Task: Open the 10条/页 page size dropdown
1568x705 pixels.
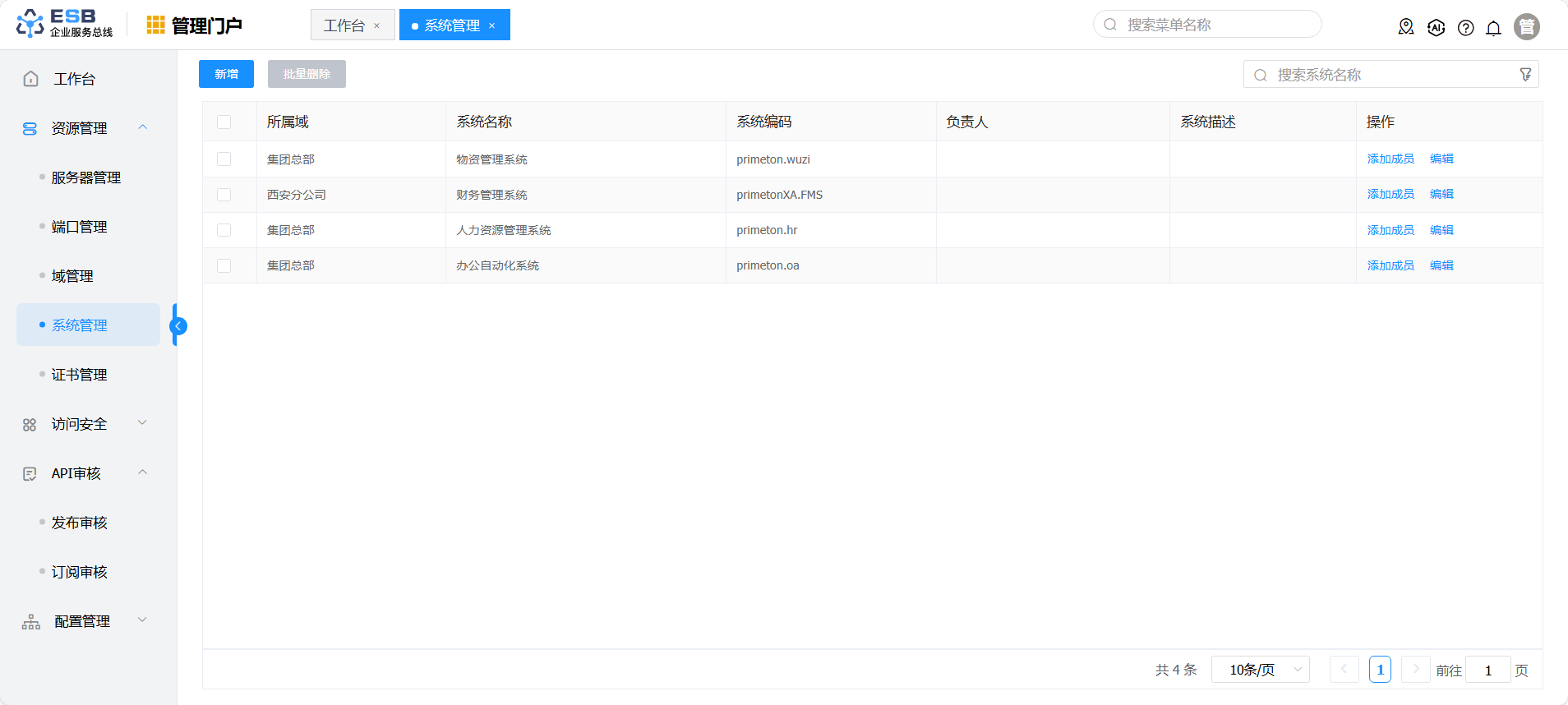Action: click(1260, 670)
